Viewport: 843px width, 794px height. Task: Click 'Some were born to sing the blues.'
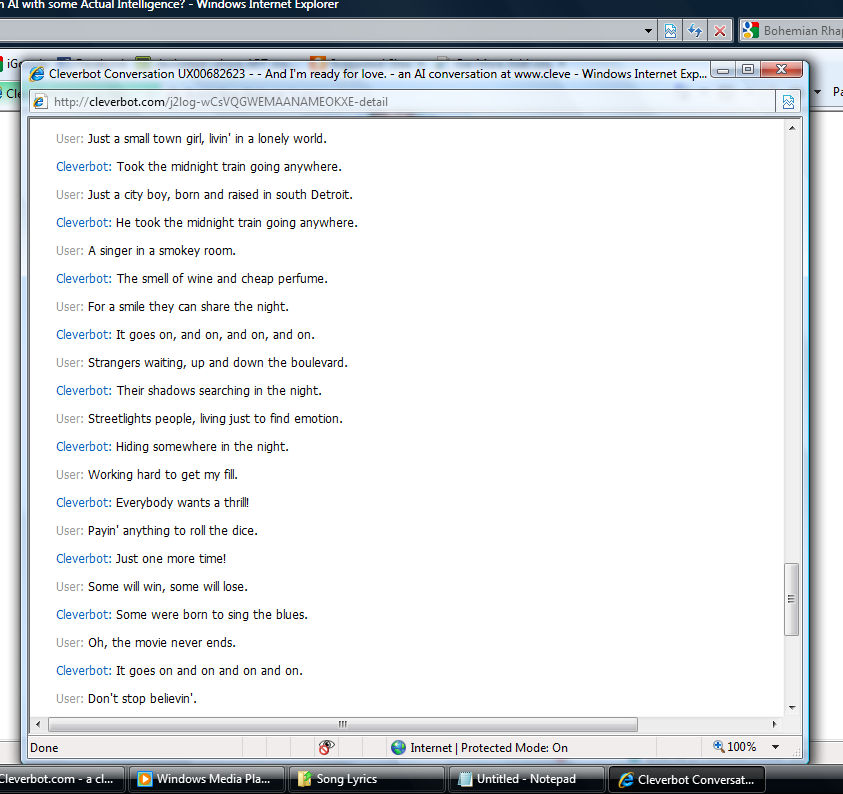point(212,614)
